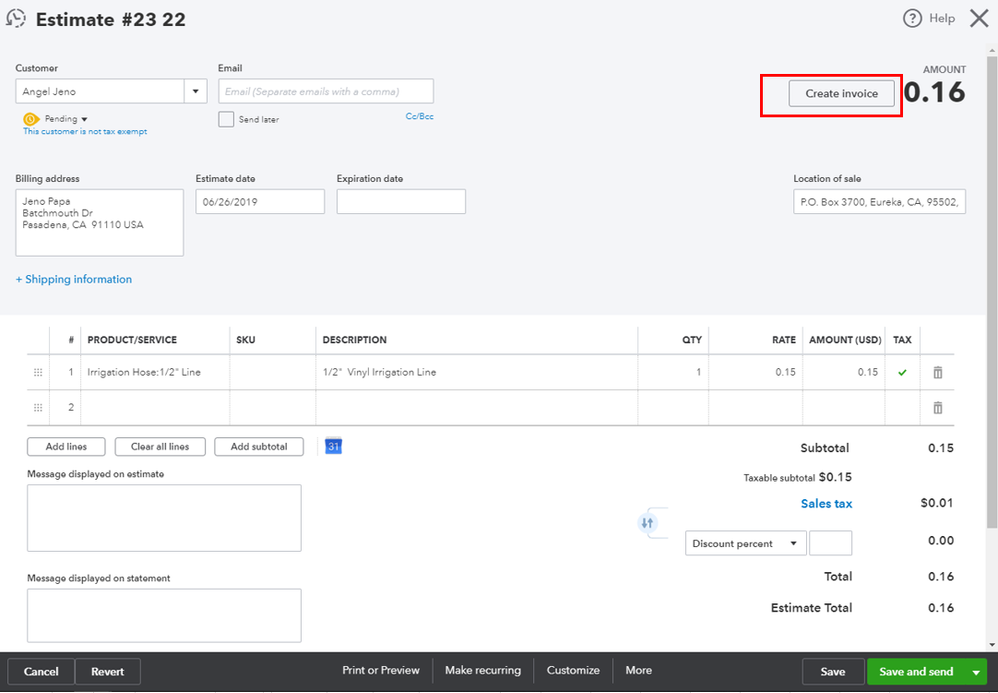The image size is (998, 693).
Task: Delete line 2 with trash icon
Action: (x=938, y=408)
